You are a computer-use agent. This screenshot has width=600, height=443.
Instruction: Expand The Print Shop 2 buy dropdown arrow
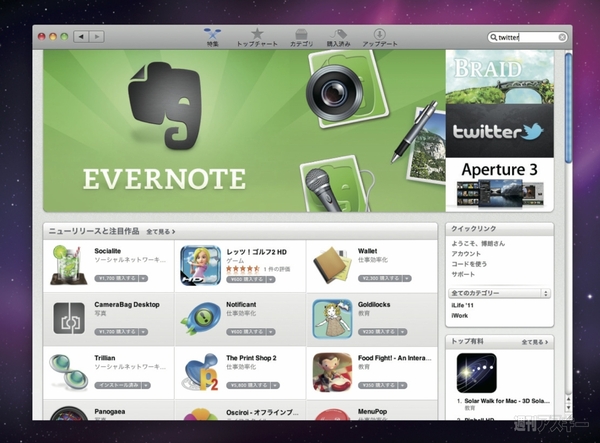(275, 386)
